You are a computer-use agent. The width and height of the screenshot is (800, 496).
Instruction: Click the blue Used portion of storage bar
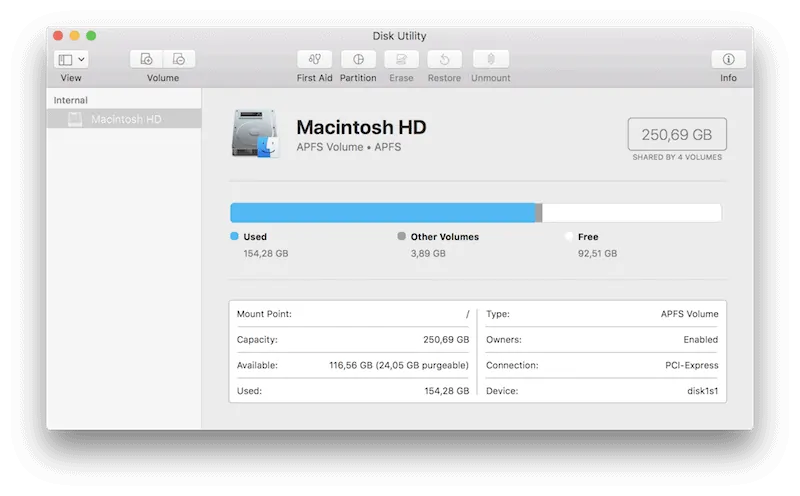coord(383,212)
